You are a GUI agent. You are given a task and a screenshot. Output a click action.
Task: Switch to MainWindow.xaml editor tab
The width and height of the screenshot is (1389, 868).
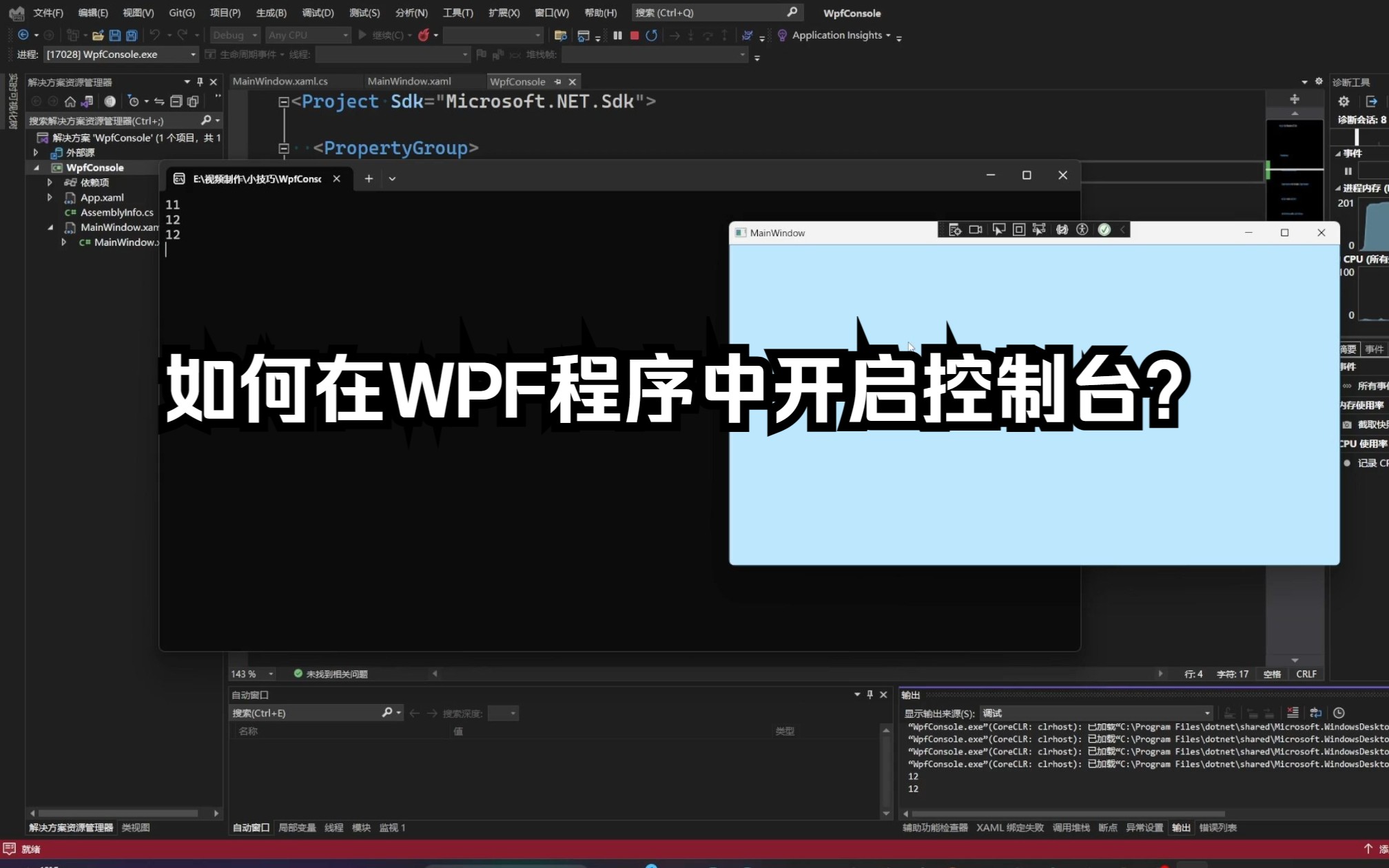coord(409,81)
